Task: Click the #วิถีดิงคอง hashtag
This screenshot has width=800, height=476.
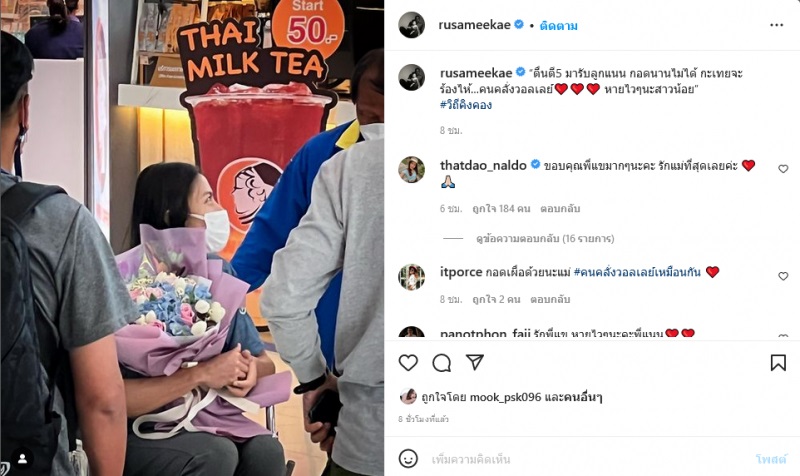Action: (x=466, y=105)
